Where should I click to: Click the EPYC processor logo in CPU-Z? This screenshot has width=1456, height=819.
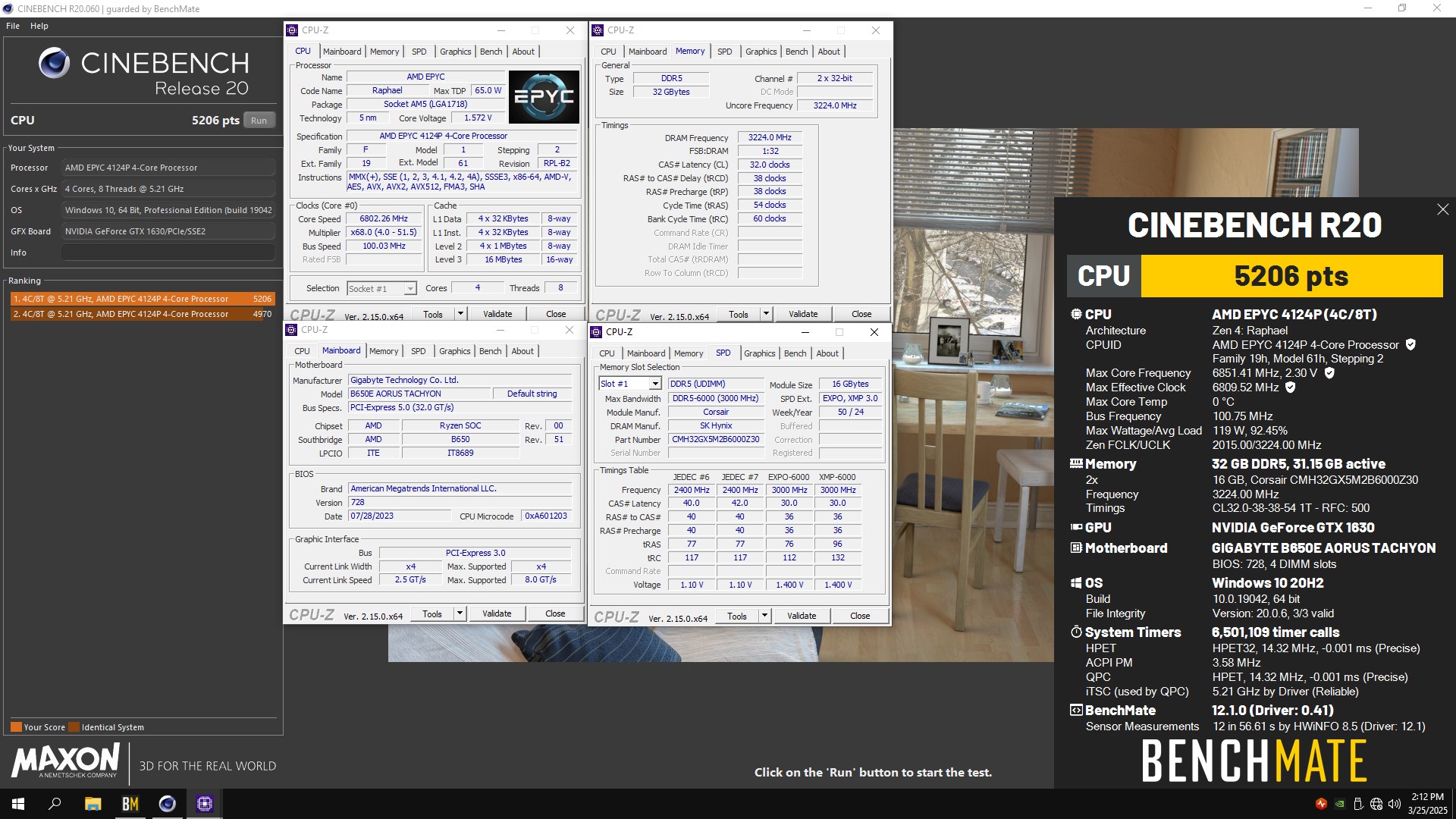click(544, 96)
